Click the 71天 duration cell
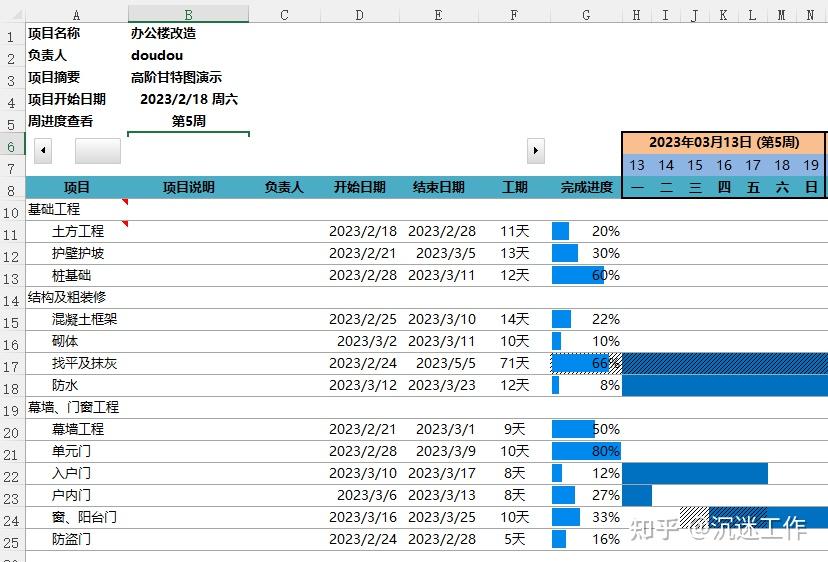 coord(514,363)
